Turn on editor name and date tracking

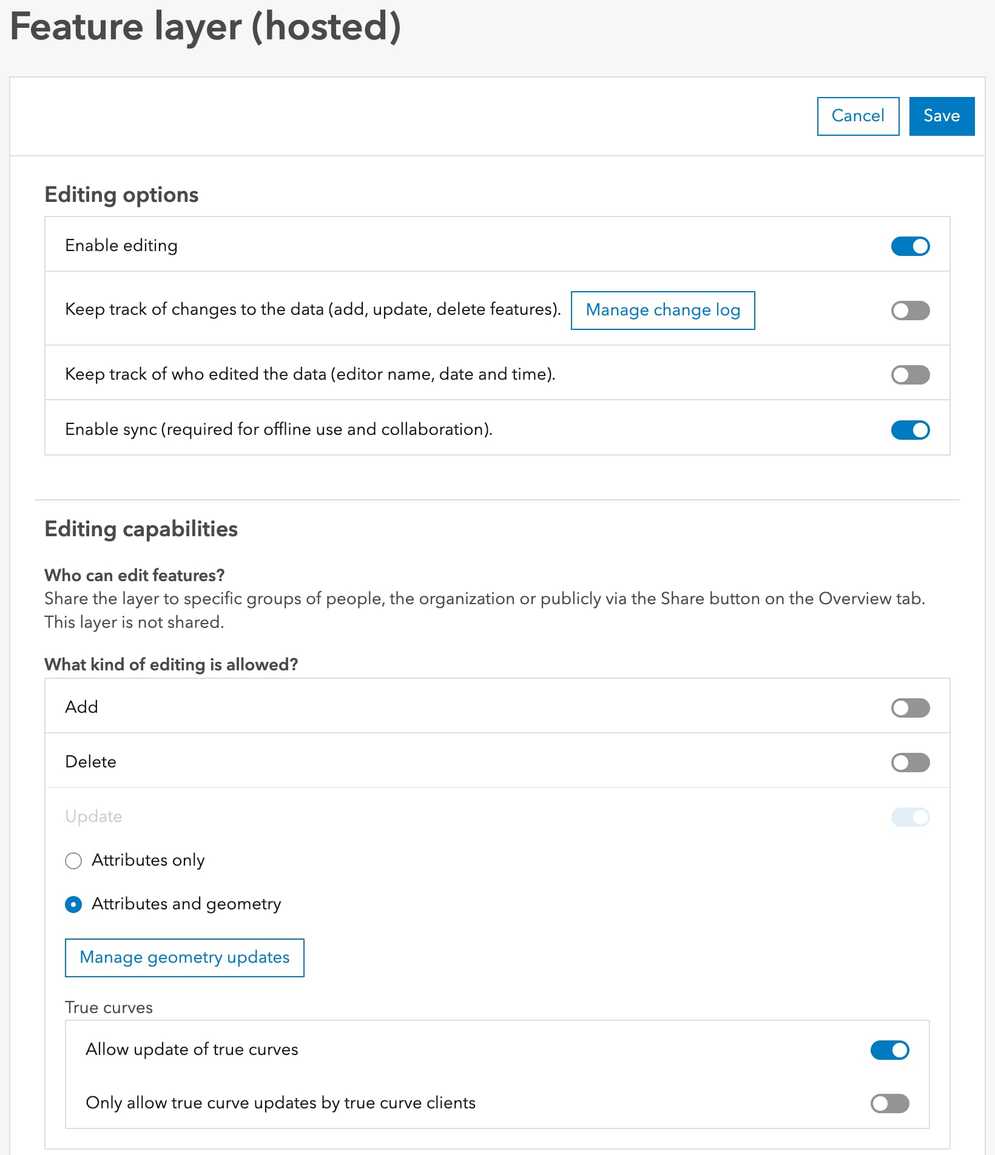[x=910, y=374]
